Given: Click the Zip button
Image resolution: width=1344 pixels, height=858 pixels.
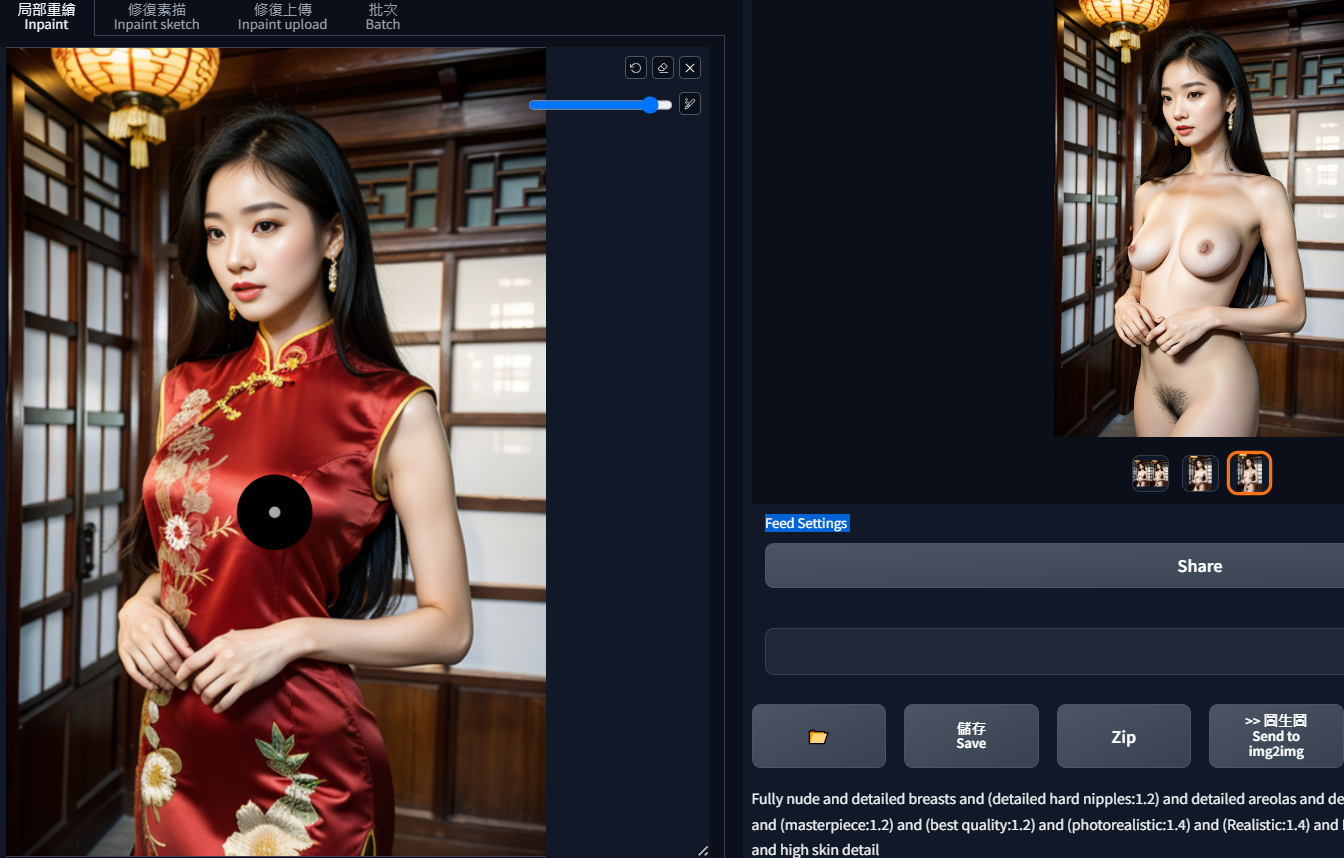Looking at the screenshot, I should [1124, 736].
